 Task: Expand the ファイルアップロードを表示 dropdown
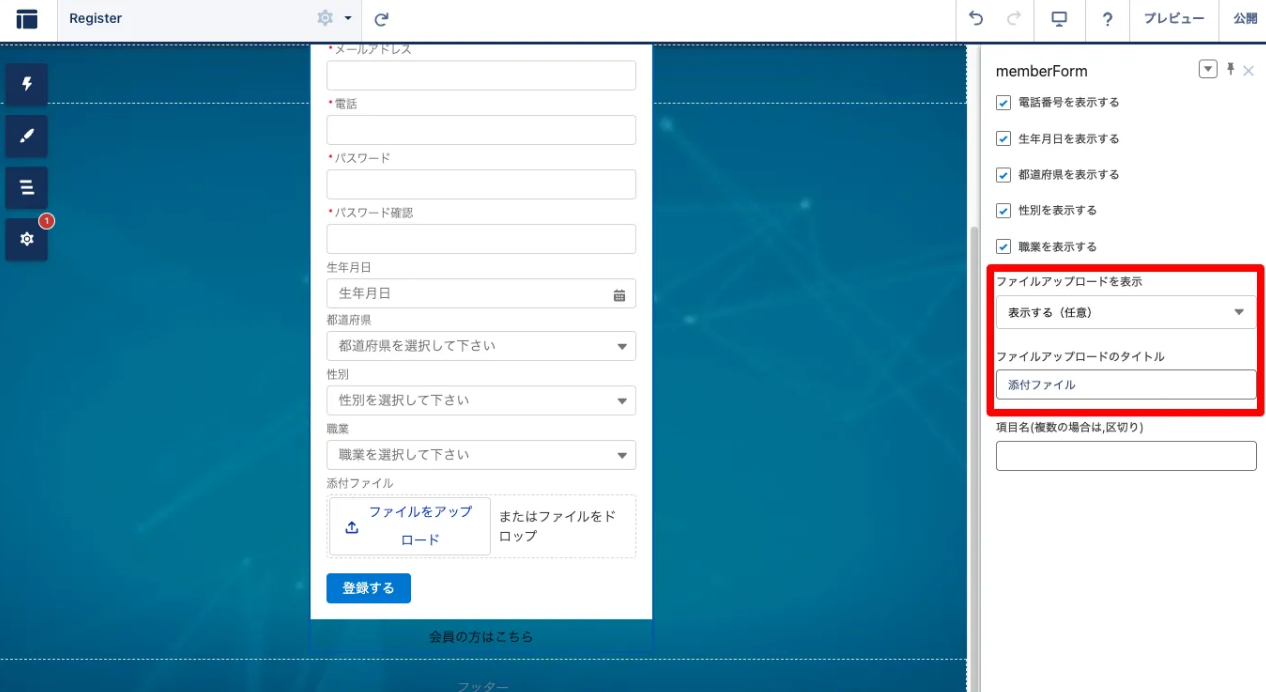(x=1126, y=312)
